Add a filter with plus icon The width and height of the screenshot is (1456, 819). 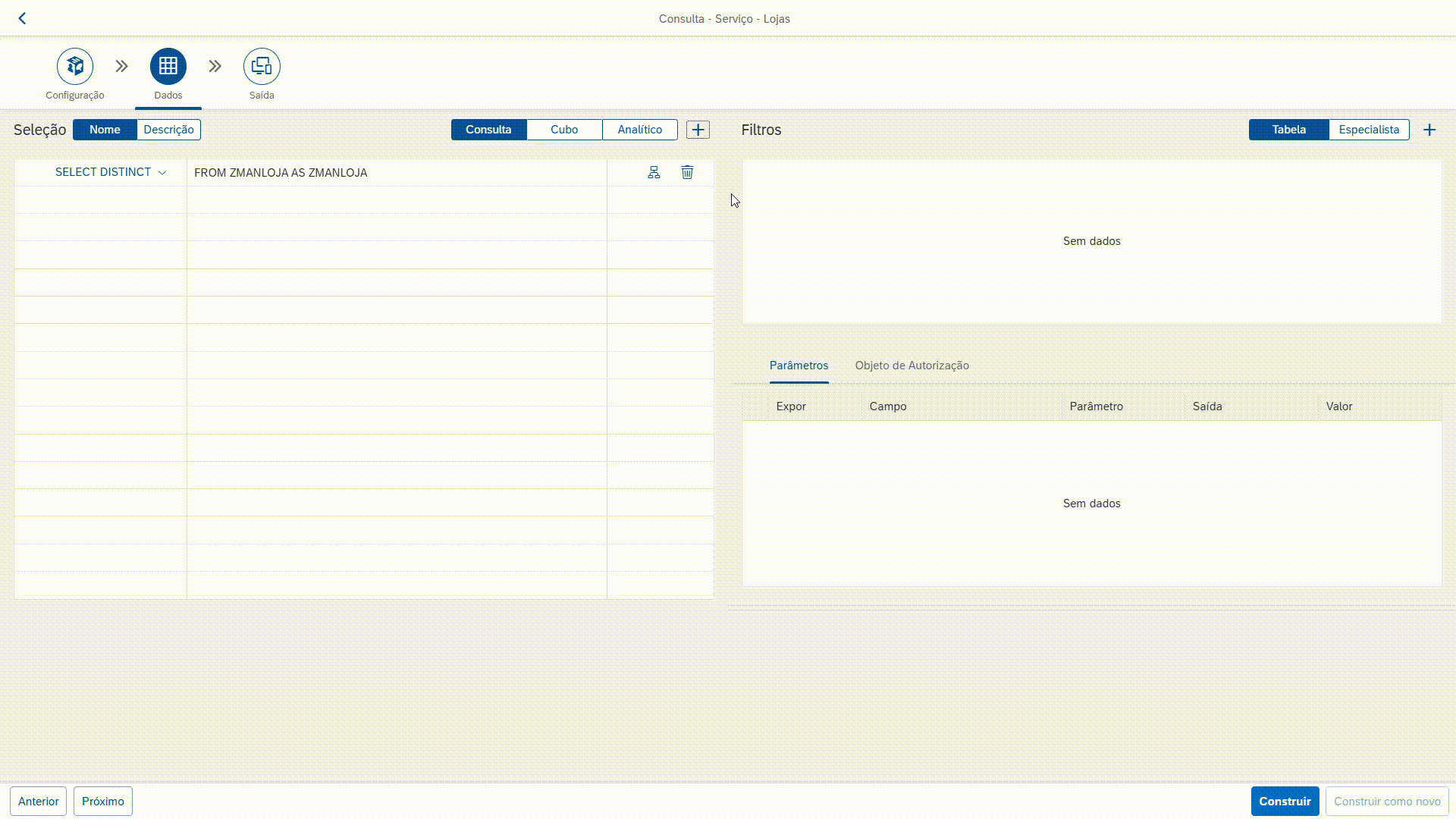pyautogui.click(x=1429, y=130)
